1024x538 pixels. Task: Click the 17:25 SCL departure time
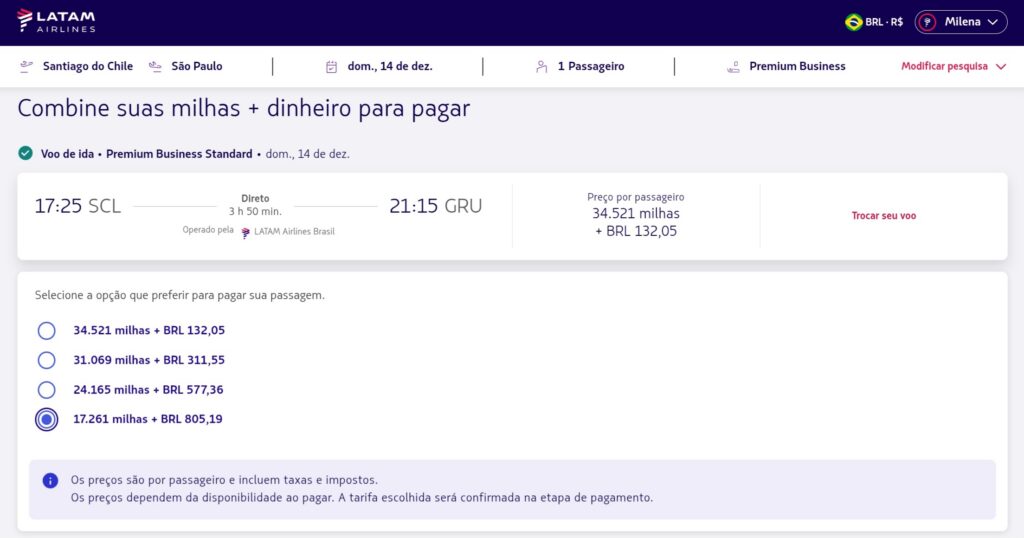click(78, 206)
